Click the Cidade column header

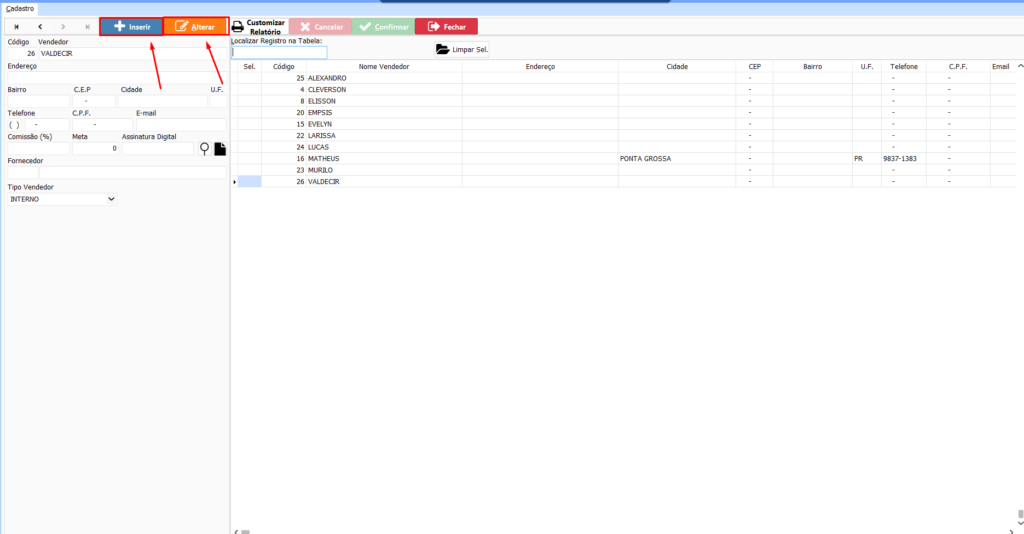677,66
